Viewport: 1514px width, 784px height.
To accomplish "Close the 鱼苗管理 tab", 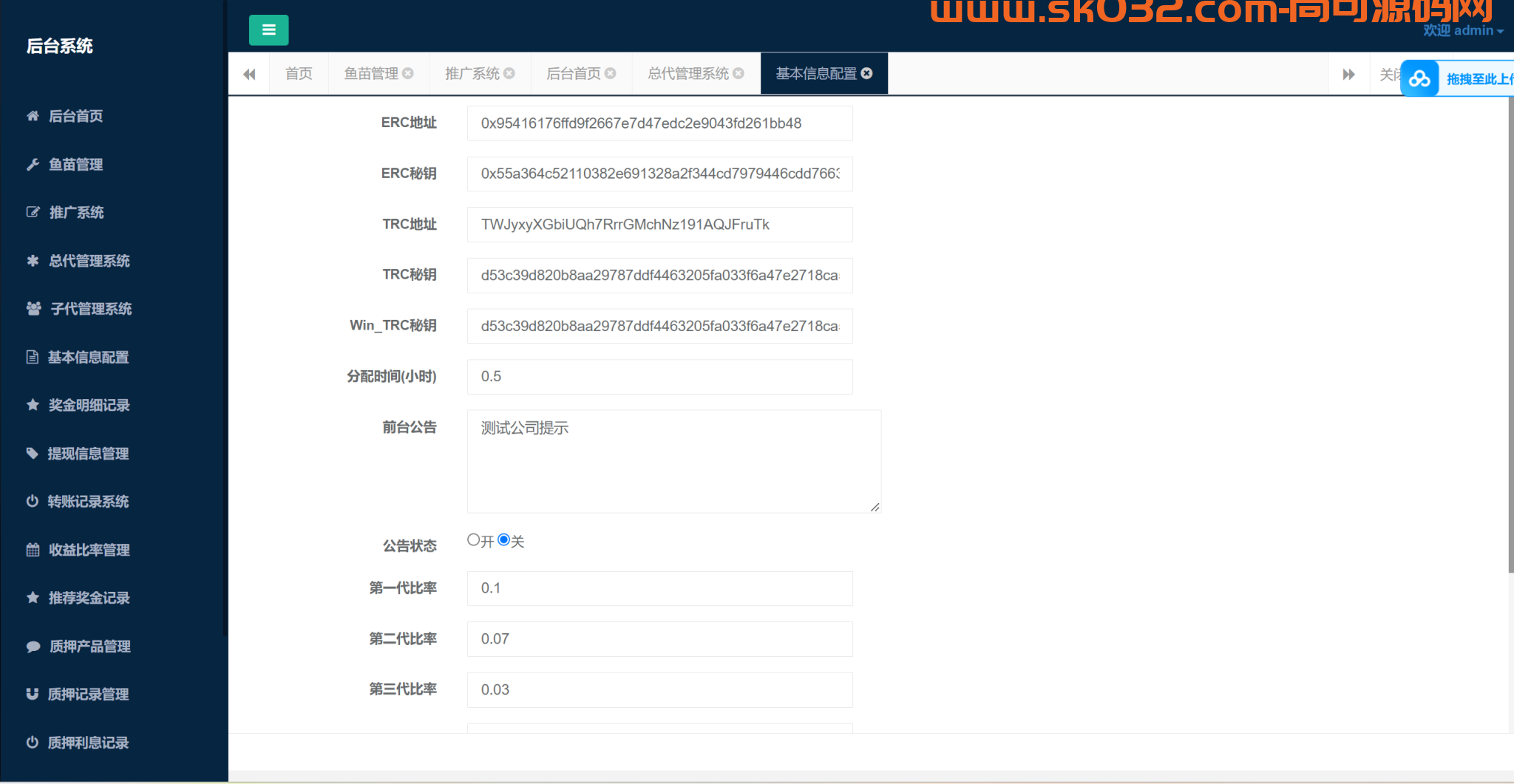I will tap(408, 73).
